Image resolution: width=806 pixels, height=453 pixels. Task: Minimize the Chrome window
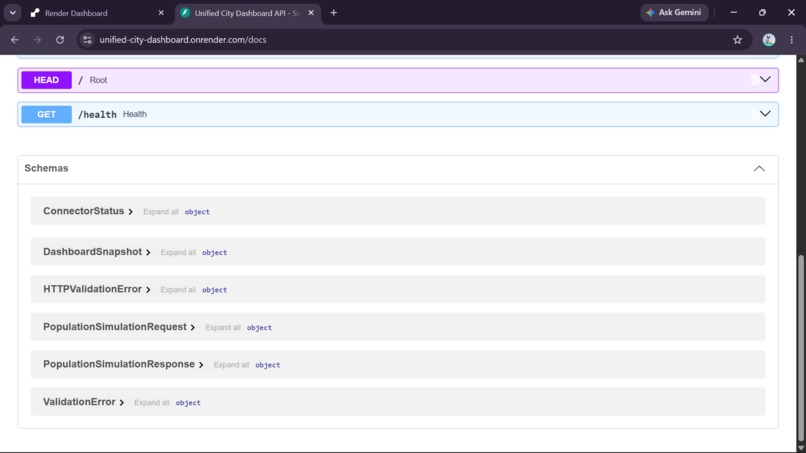pos(734,12)
